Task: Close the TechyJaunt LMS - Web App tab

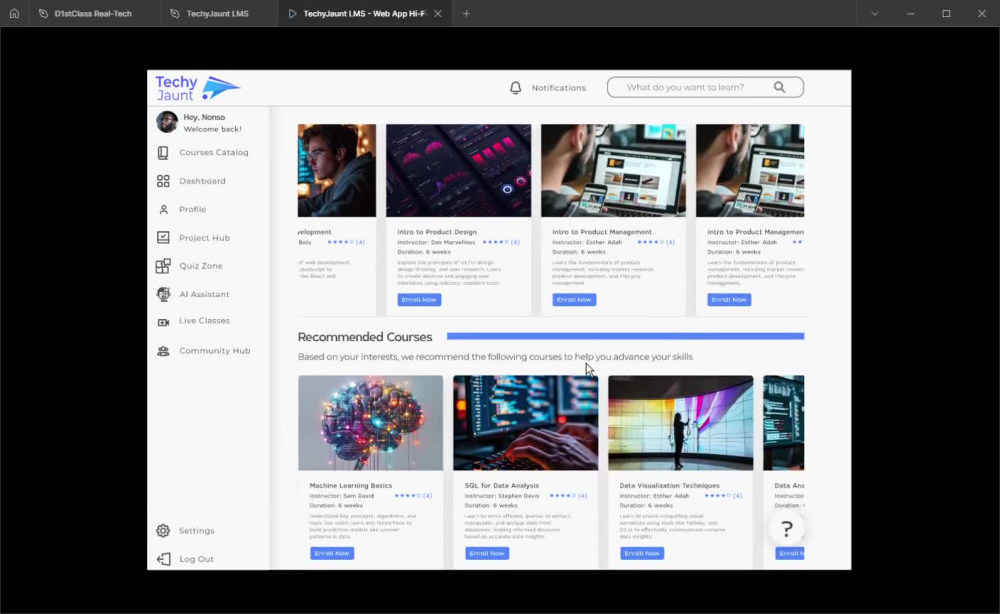Action: tap(438, 13)
